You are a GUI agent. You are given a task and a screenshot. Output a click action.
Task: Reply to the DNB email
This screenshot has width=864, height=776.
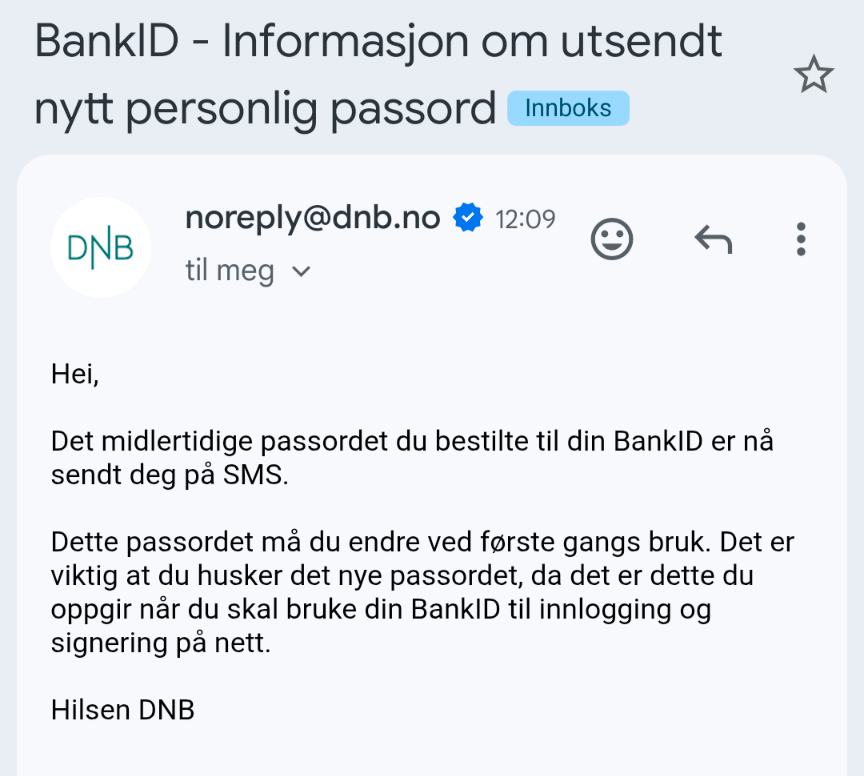[x=713, y=239]
